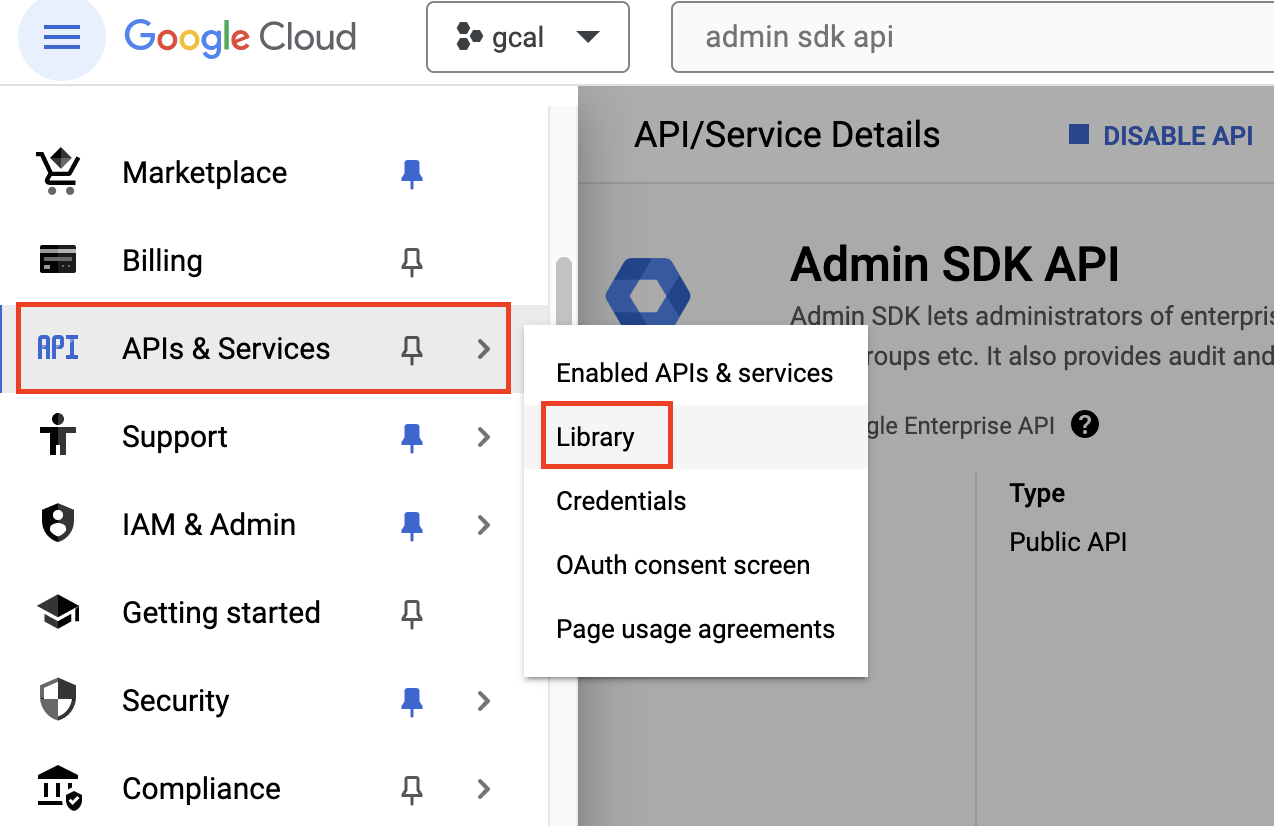Screen dimensions: 1274x826
Task: Expand the IAM & Admin submenu chevron
Action: [484, 524]
